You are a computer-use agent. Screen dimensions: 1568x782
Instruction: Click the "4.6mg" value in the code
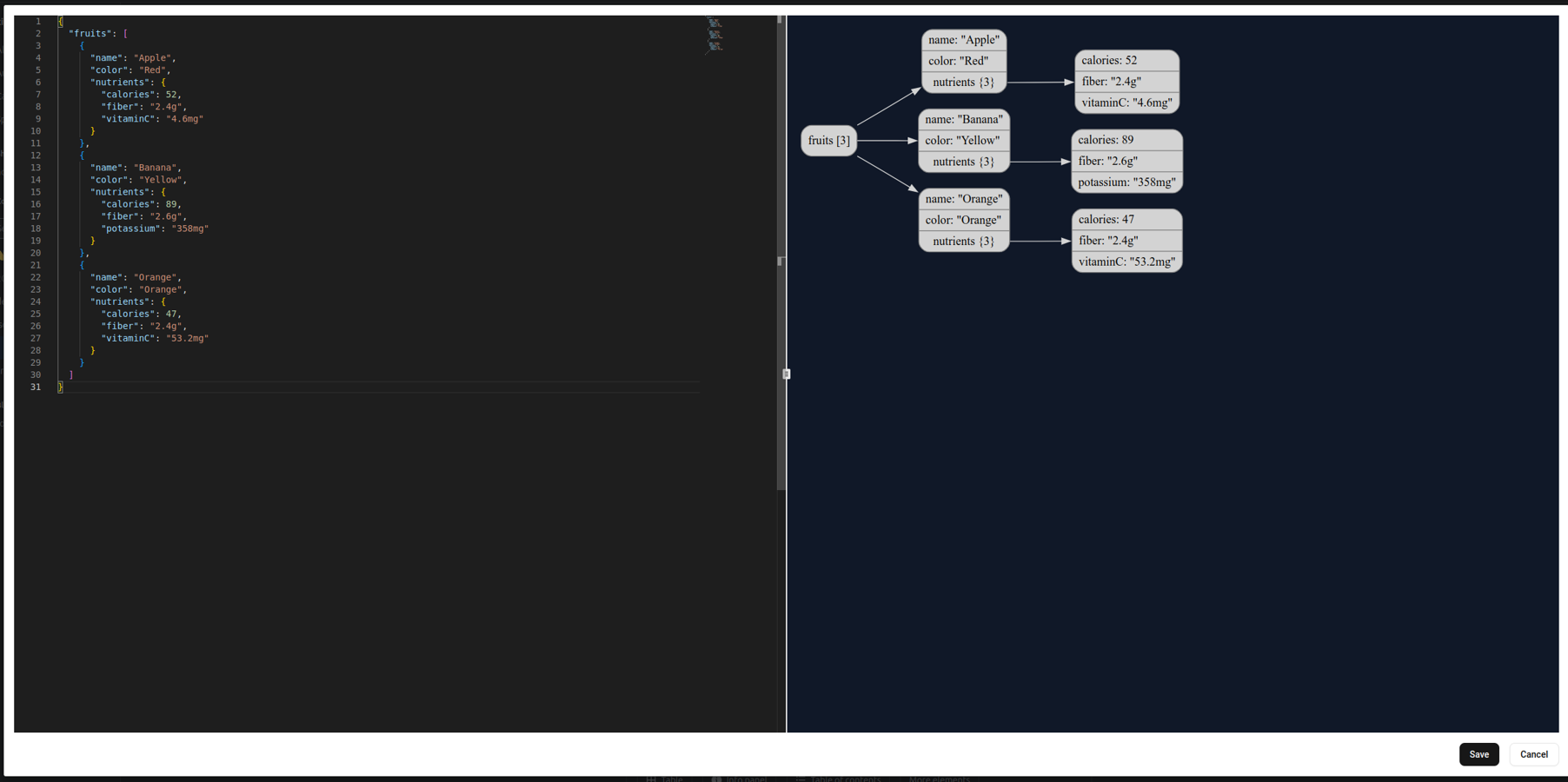click(184, 118)
